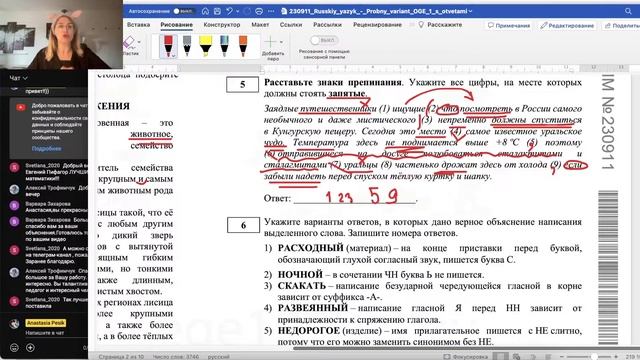Click Svetlana_2020's first chat avatar
The image size is (640, 360).
(x=14, y=167)
